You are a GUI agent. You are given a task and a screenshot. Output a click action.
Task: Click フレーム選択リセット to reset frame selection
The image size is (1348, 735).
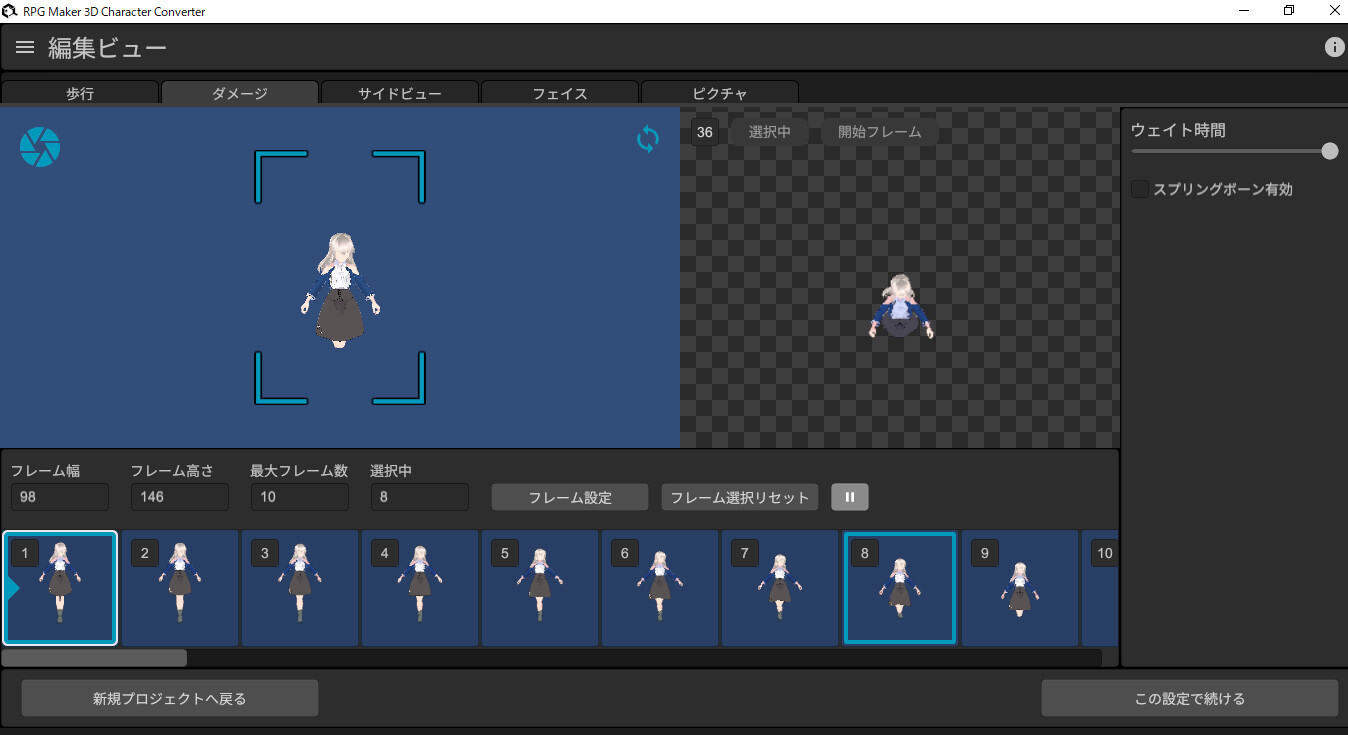coord(739,496)
